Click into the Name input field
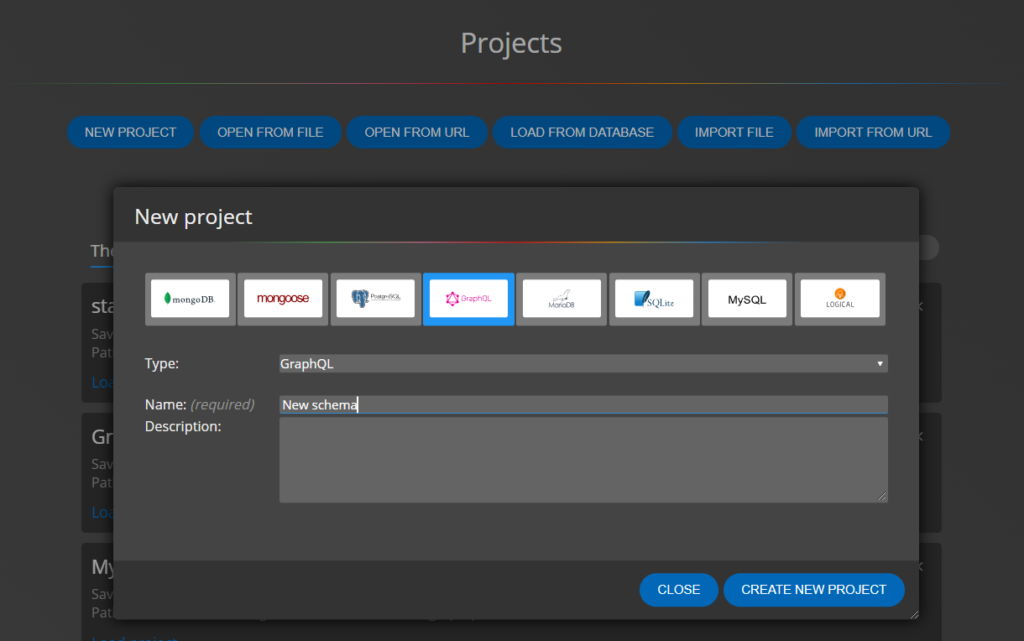Image resolution: width=1024 pixels, height=641 pixels. point(583,405)
